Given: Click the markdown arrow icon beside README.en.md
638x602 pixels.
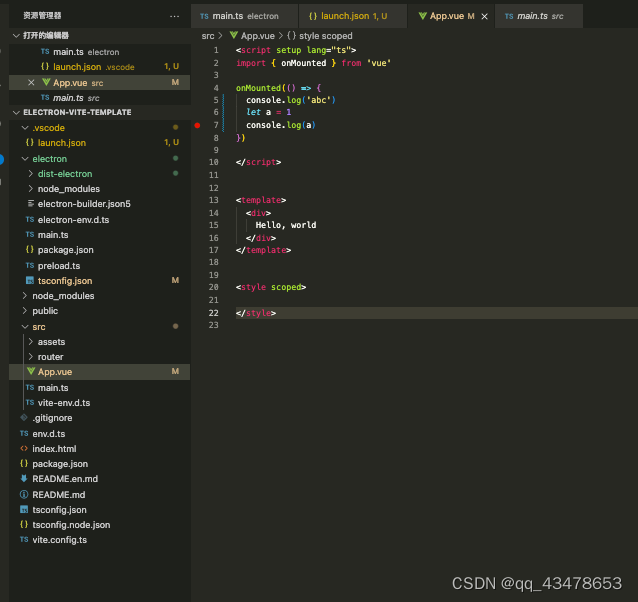Looking at the screenshot, I should tap(24, 479).
